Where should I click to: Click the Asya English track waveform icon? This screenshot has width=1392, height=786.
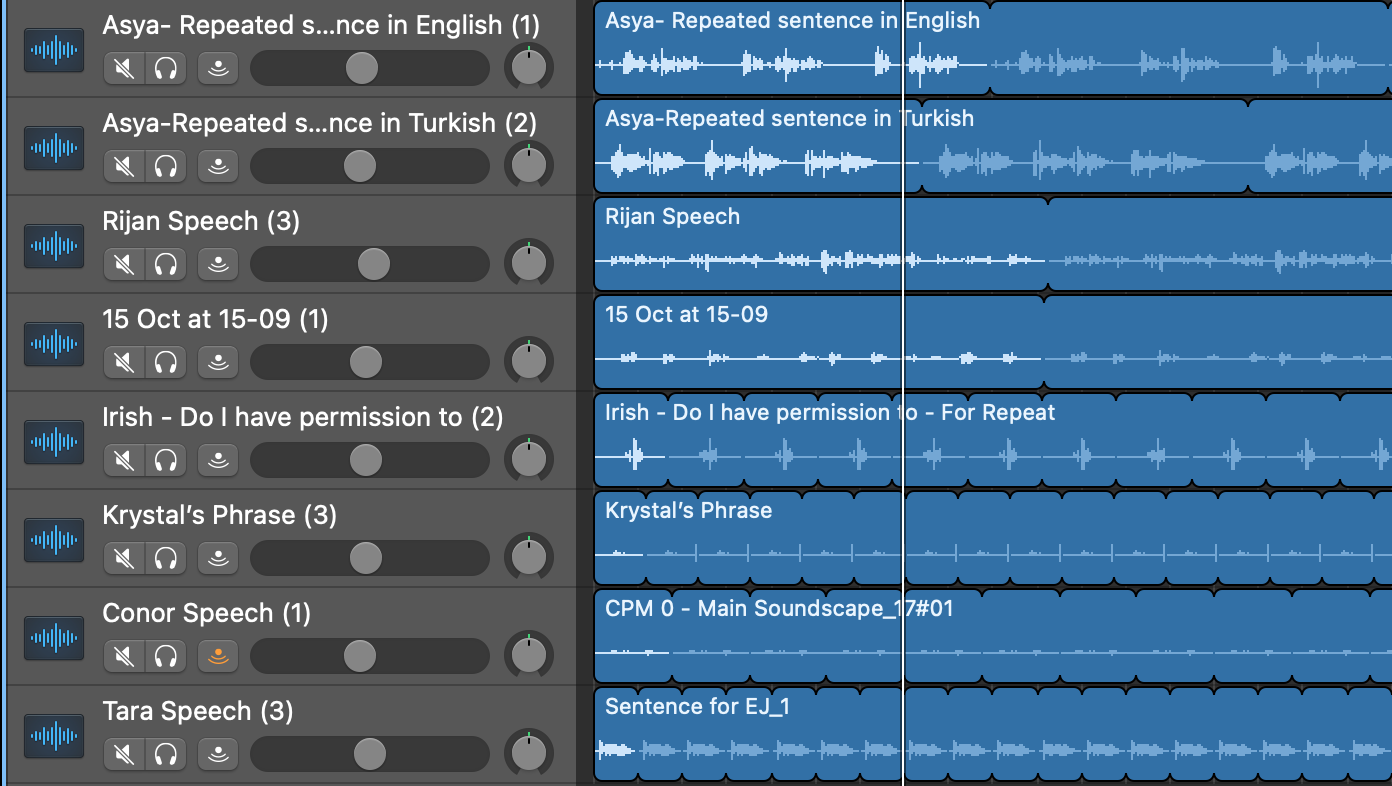[x=54, y=50]
